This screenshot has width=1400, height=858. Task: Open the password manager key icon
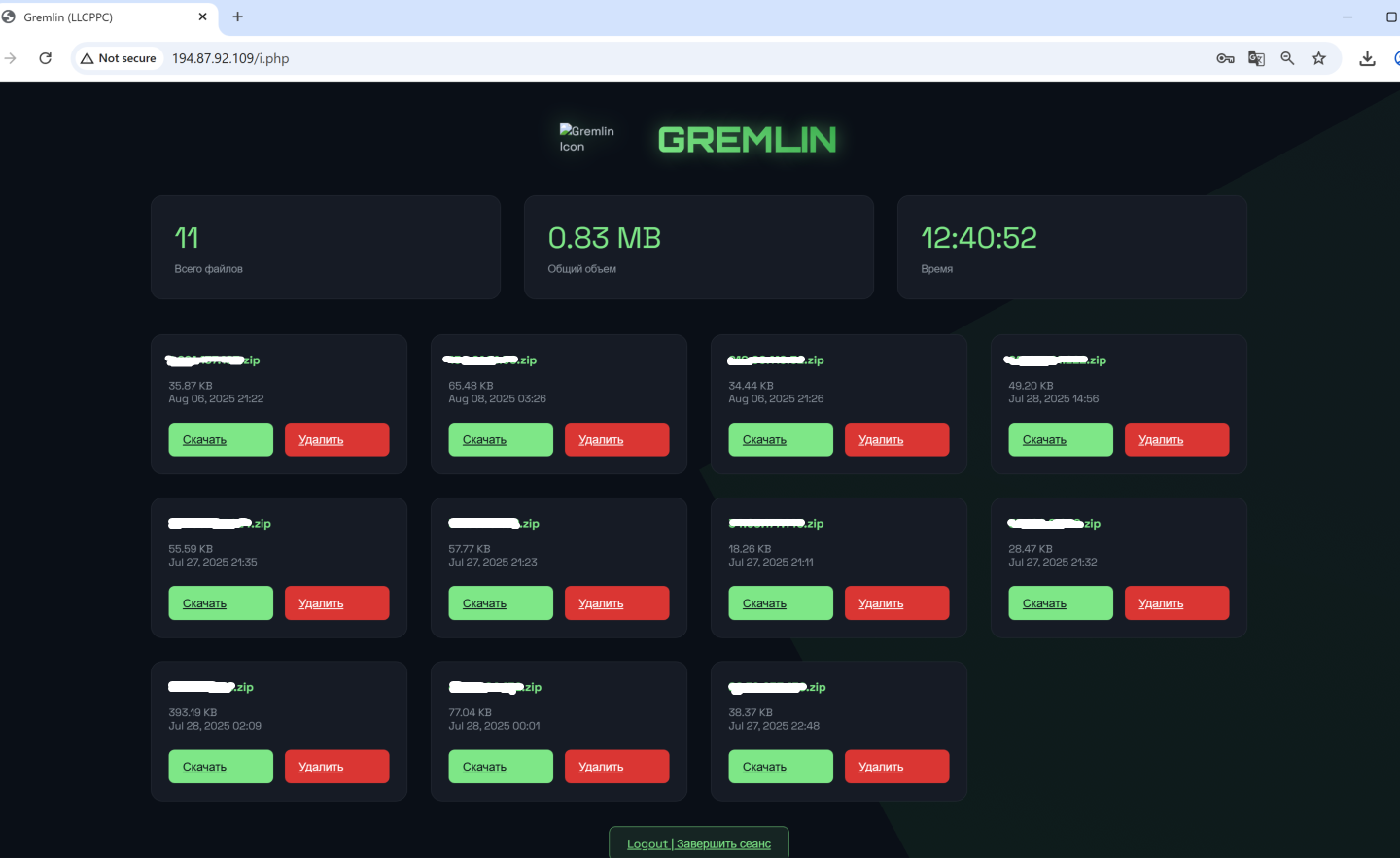point(1225,58)
